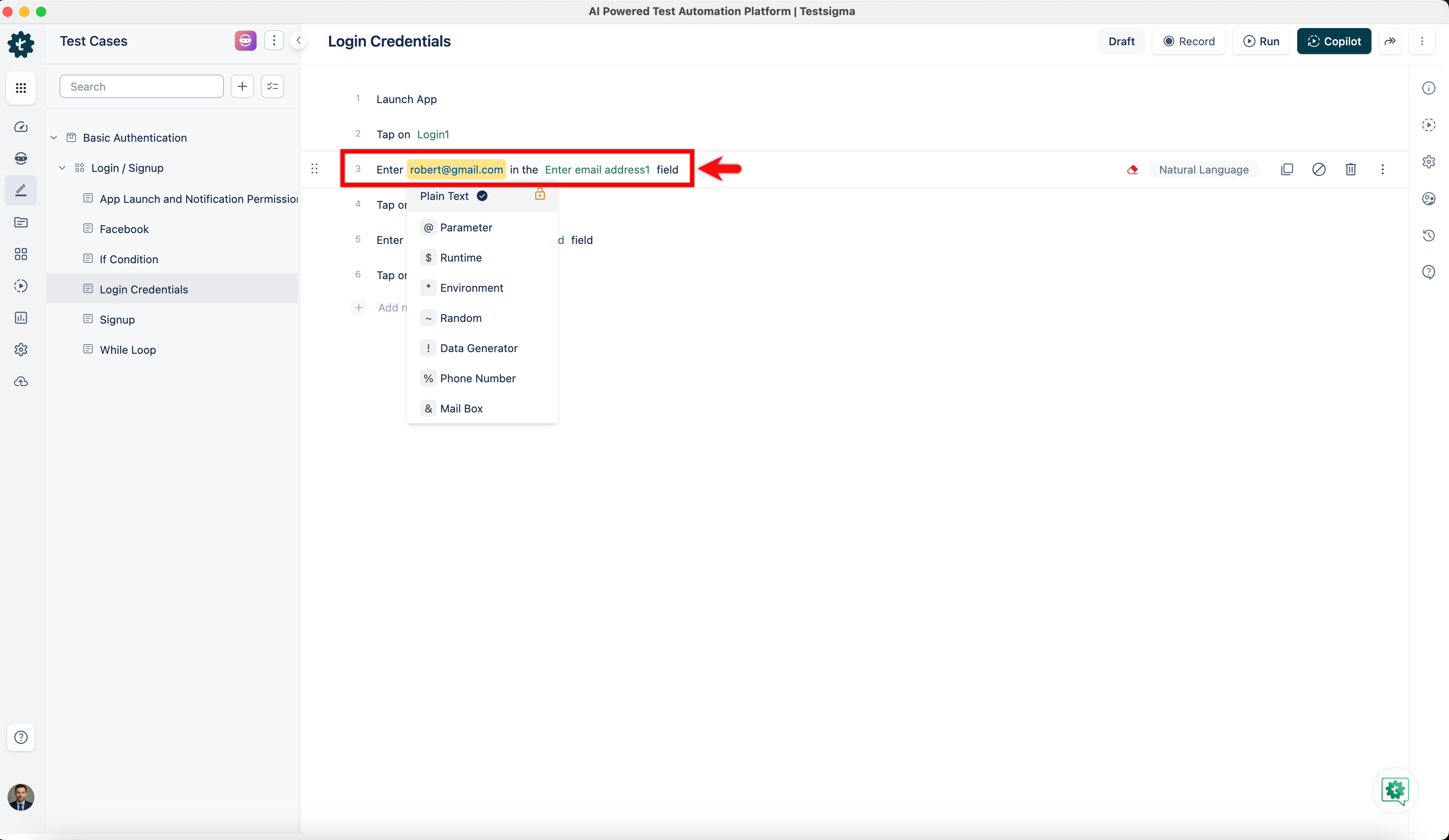
Task: Click the red eraser icon on step 3
Action: 1132,170
